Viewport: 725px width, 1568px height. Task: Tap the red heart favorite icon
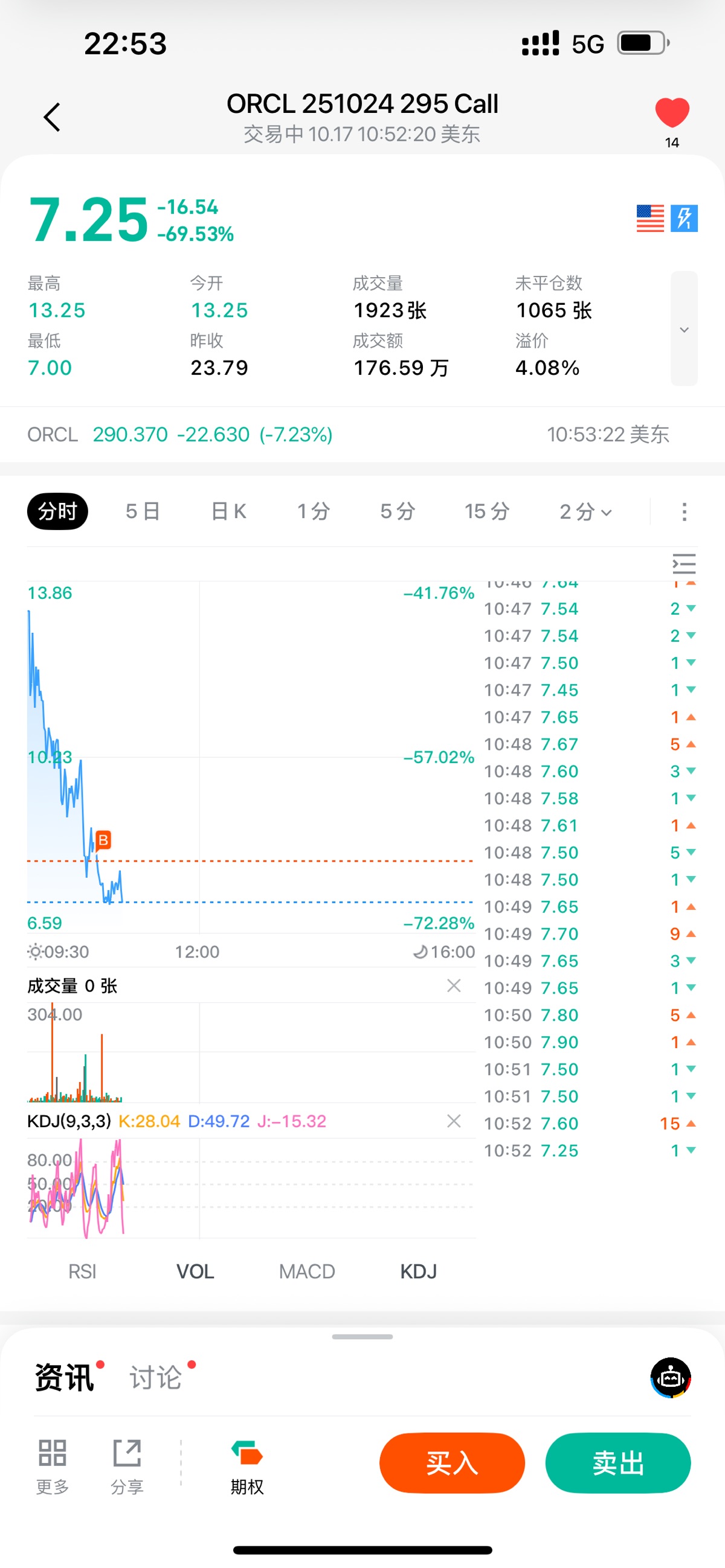(x=671, y=114)
